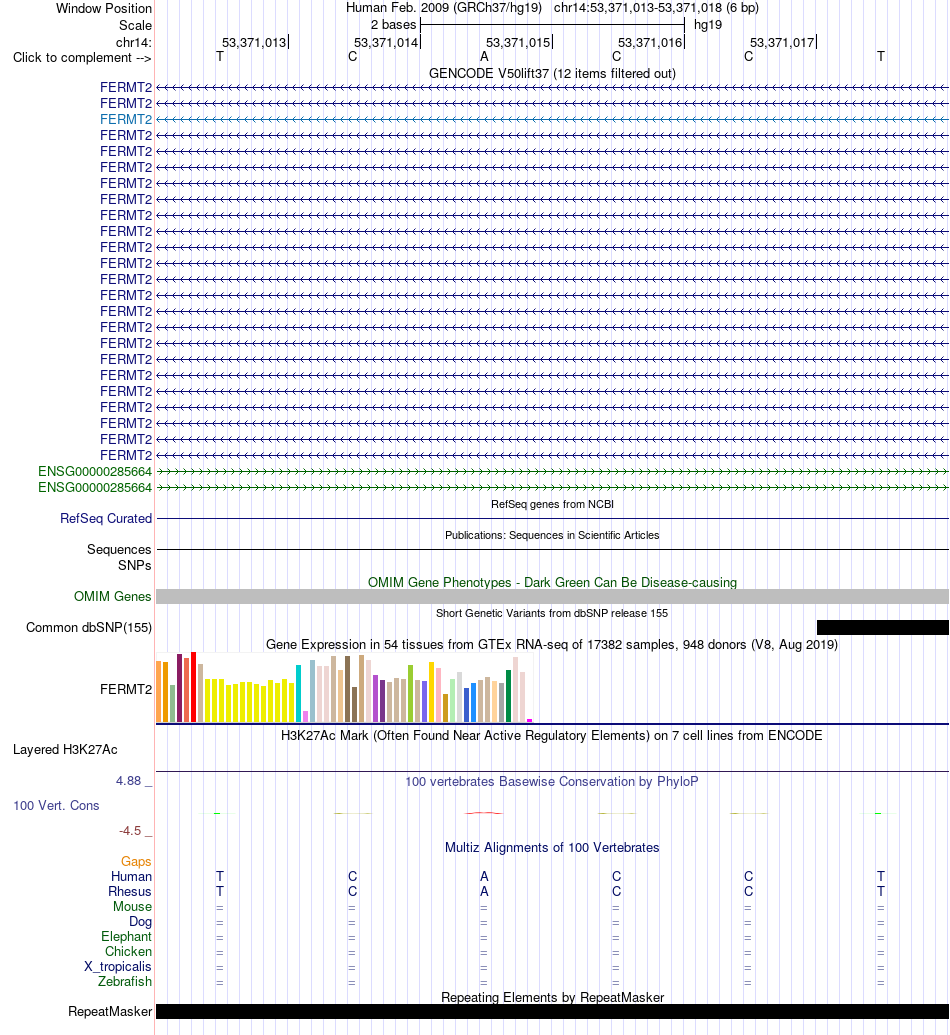Click the RepeatMasker track label
This screenshot has width=950, height=1035.
(110, 1012)
